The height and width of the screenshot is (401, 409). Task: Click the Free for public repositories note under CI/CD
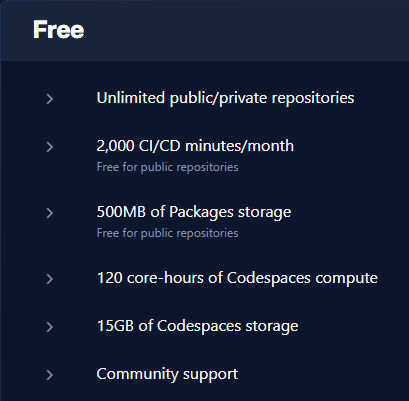167,167
